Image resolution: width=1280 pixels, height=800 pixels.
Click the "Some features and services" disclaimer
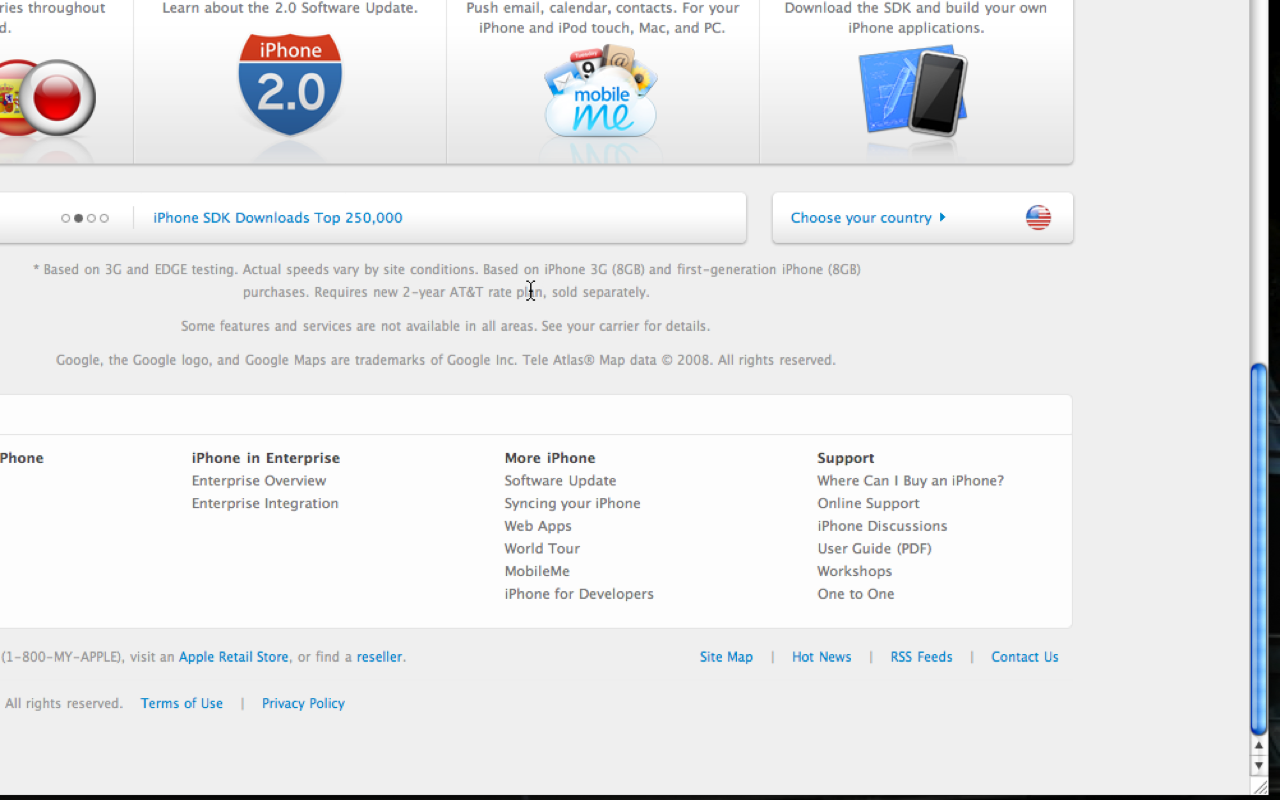(x=446, y=326)
